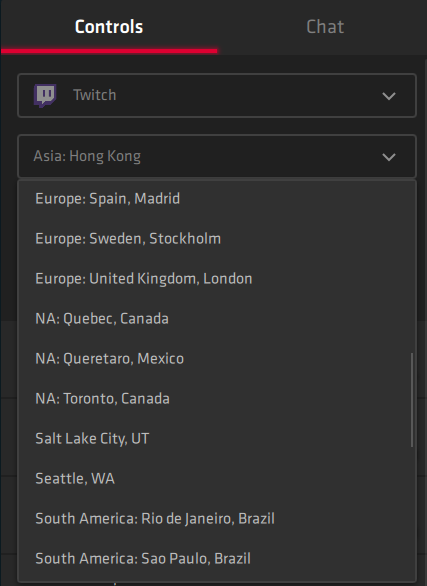The width and height of the screenshot is (427, 586).
Task: Switch to the Chat tab
Action: click(325, 27)
